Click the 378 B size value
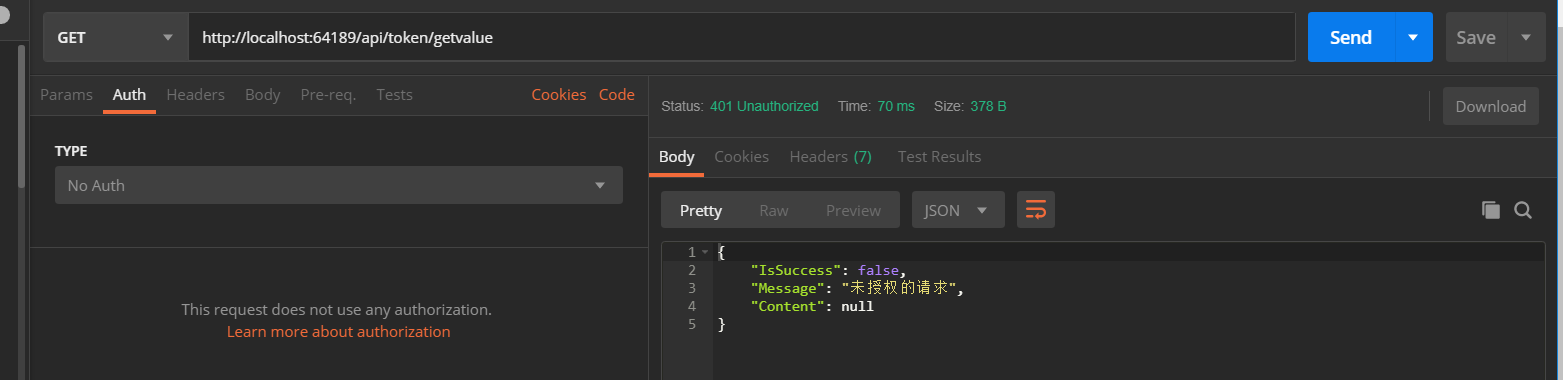The image size is (1563, 380). [988, 106]
